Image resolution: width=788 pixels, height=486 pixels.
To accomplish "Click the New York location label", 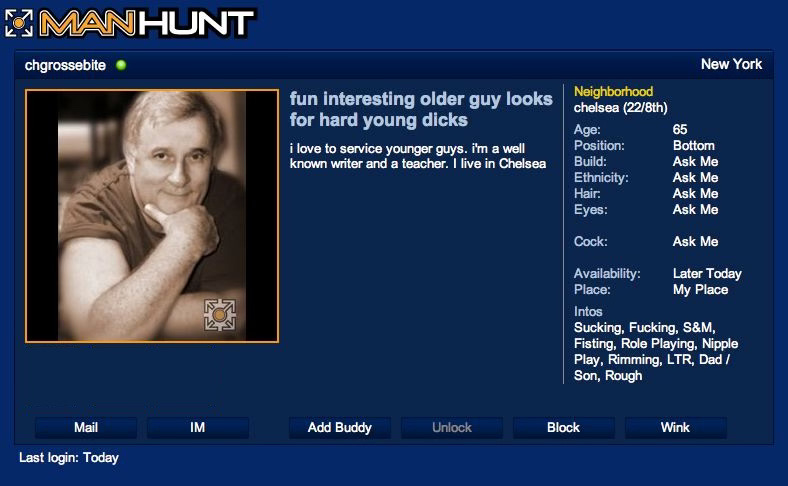I will click(x=731, y=64).
